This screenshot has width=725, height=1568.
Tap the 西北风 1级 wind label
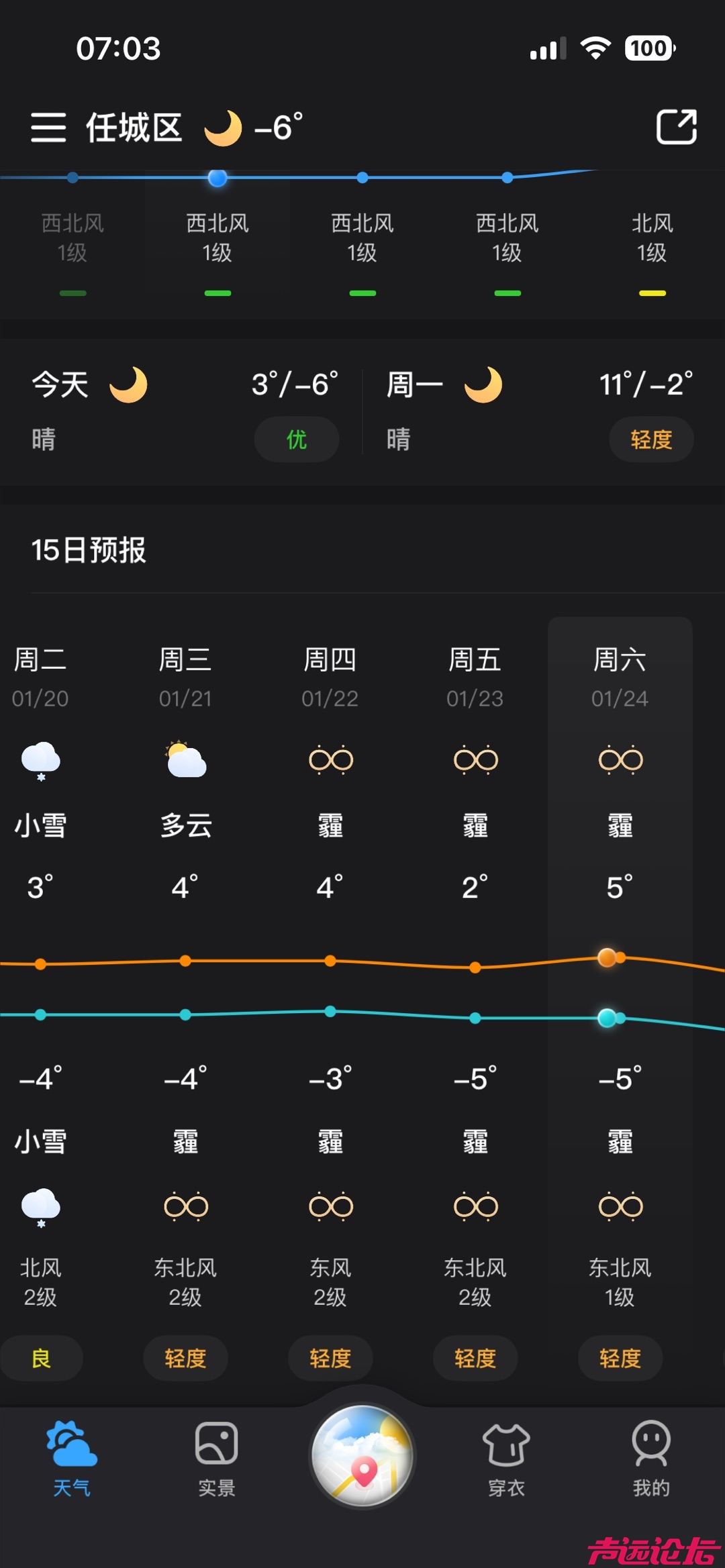click(217, 236)
